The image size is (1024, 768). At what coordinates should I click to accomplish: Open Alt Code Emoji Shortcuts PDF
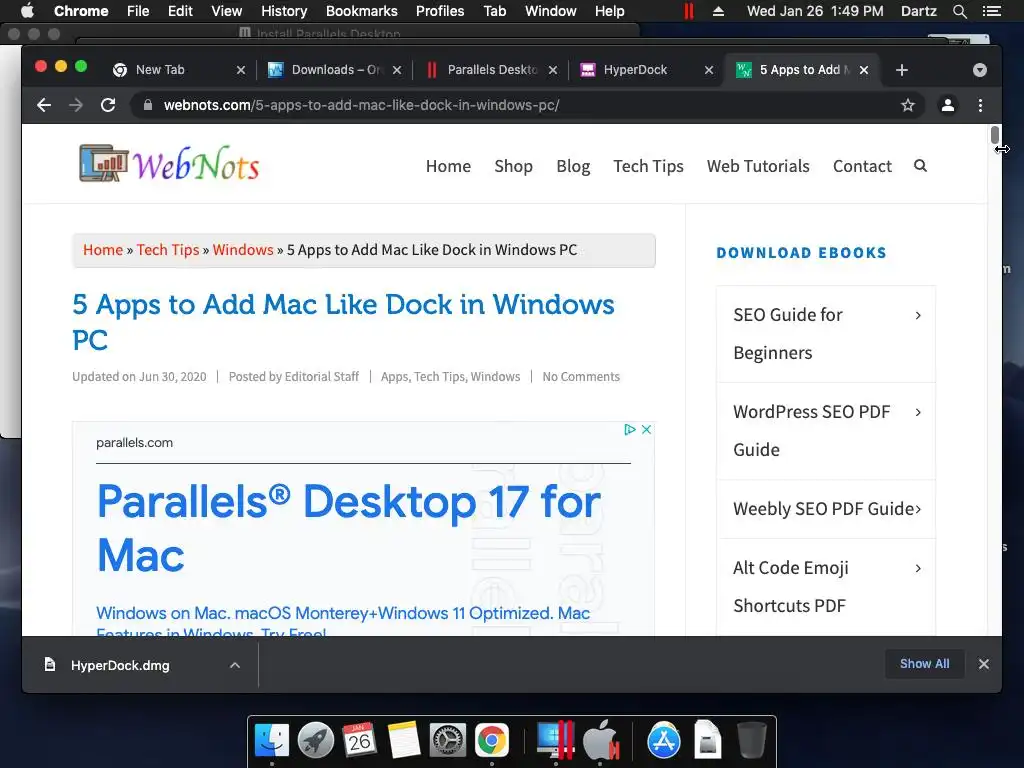pos(826,586)
